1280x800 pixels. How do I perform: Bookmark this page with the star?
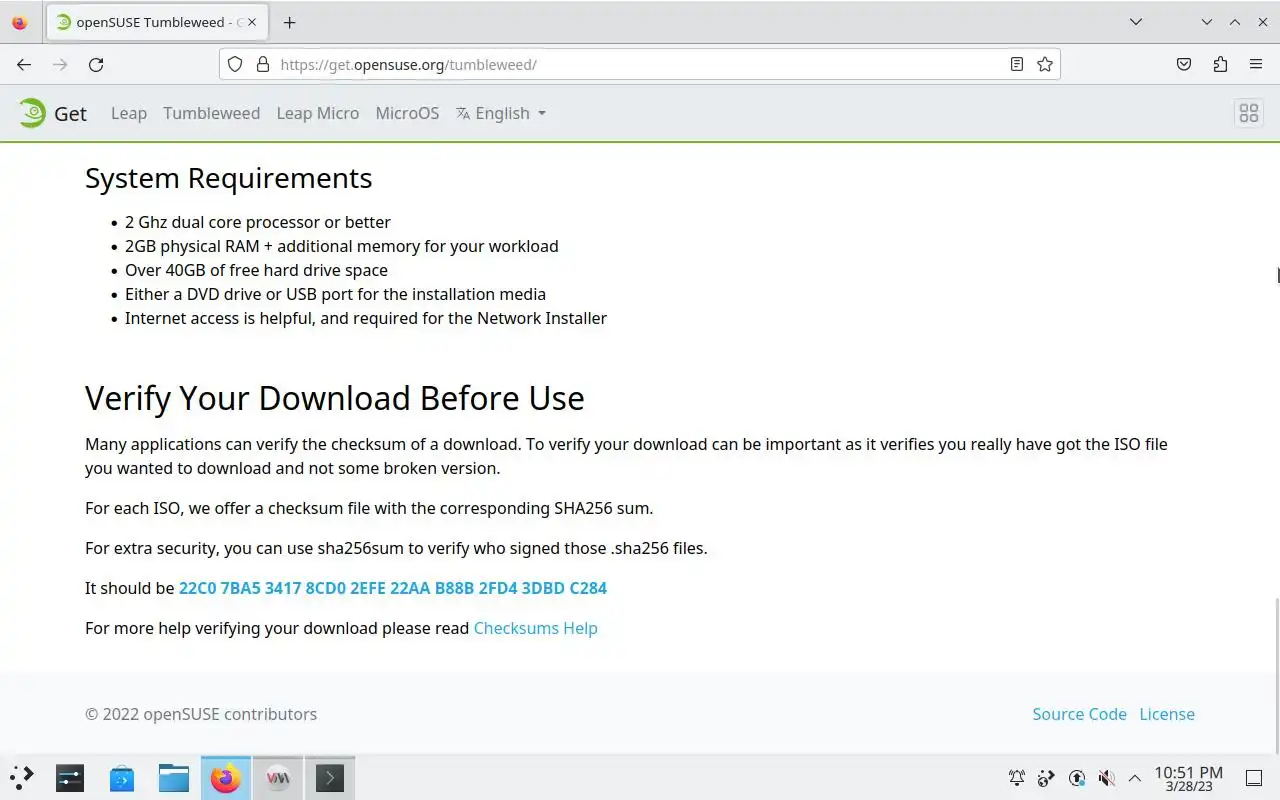point(1045,64)
